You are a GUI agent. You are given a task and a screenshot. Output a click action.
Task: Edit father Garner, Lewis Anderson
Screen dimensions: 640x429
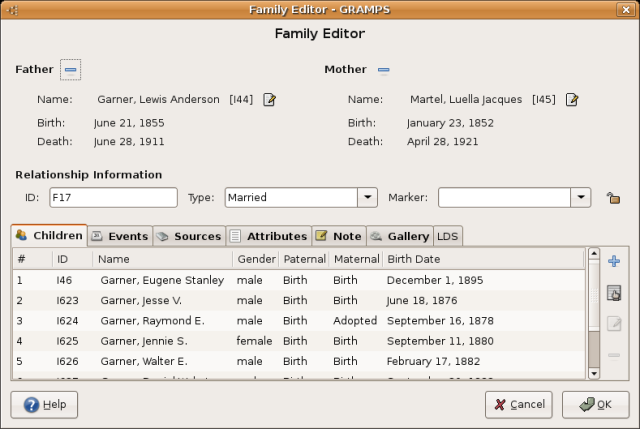(x=269, y=99)
